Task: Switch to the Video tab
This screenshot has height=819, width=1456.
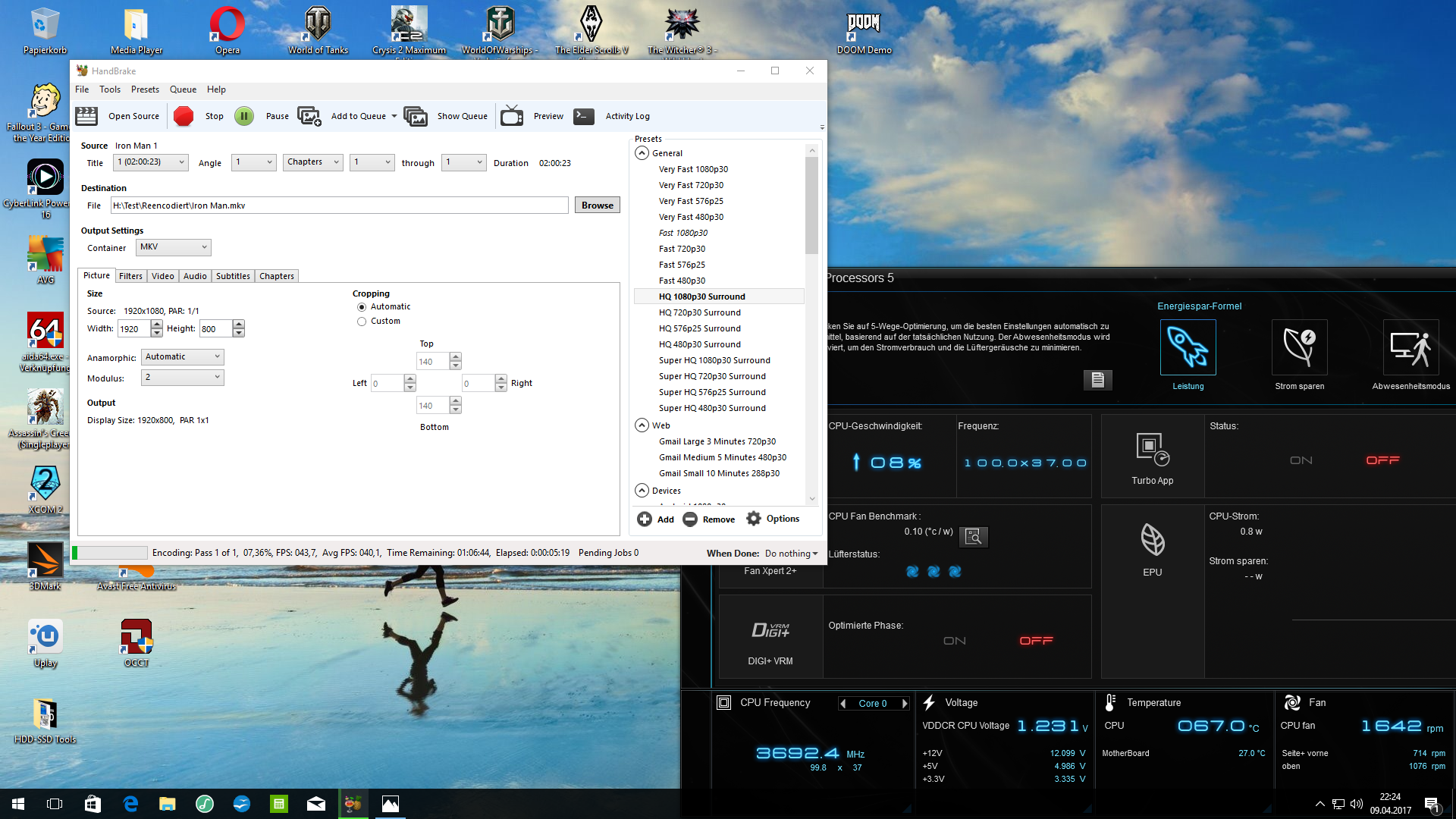Action: pos(162,276)
